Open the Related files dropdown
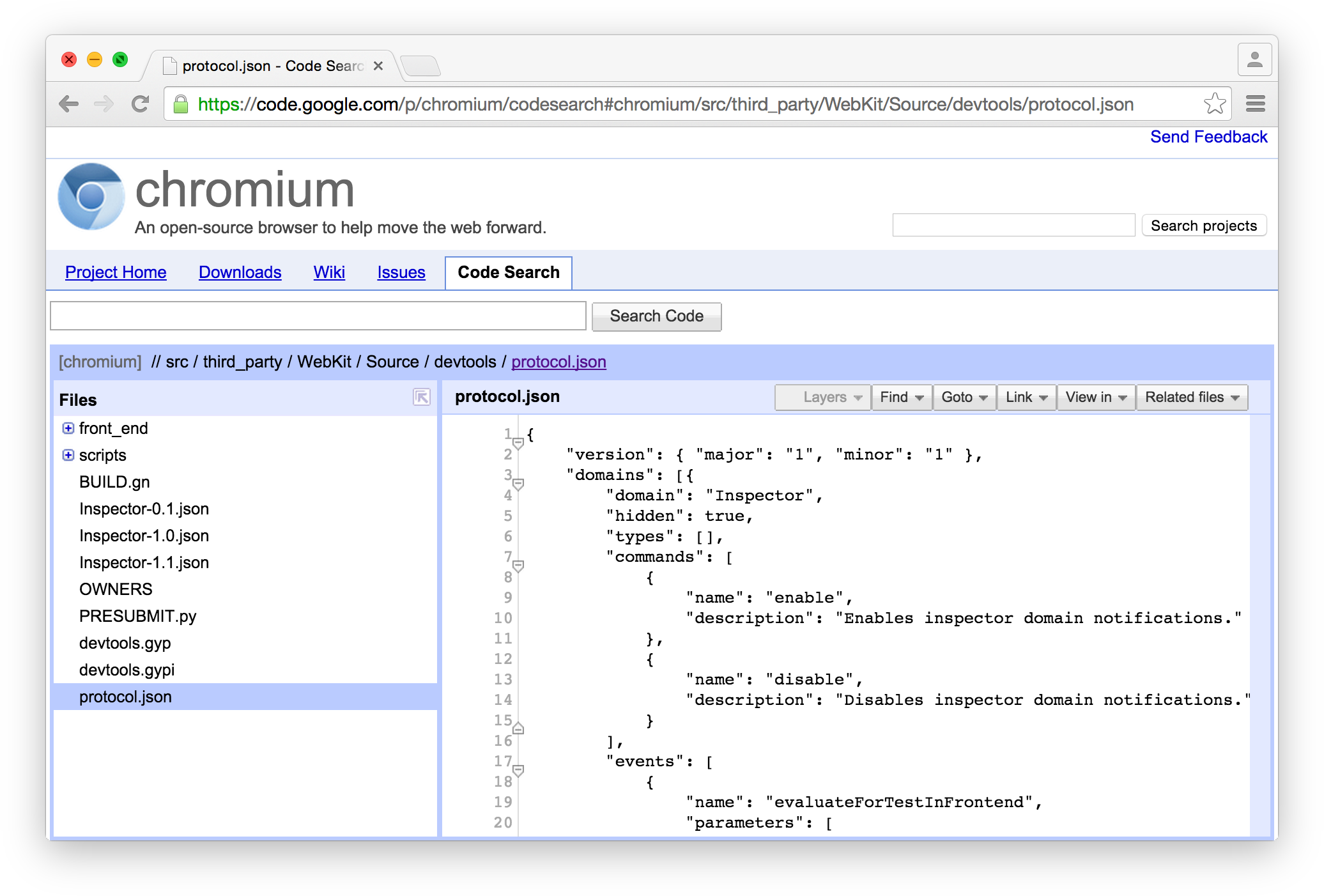 pyautogui.click(x=1192, y=397)
